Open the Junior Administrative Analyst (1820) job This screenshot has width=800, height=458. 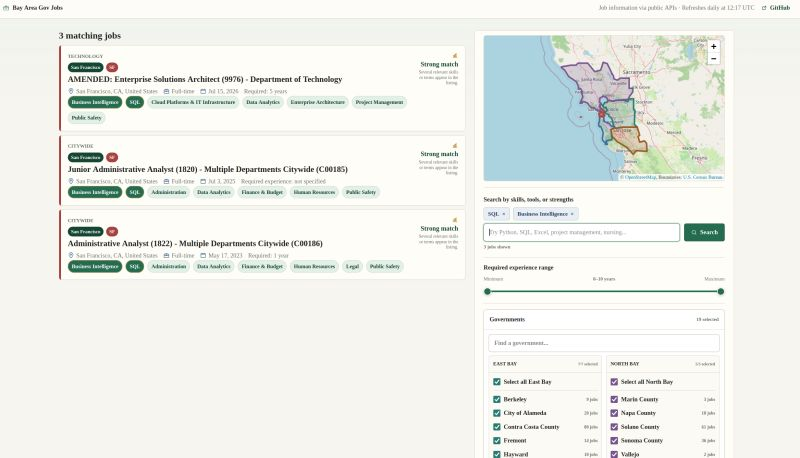[x=207, y=169]
